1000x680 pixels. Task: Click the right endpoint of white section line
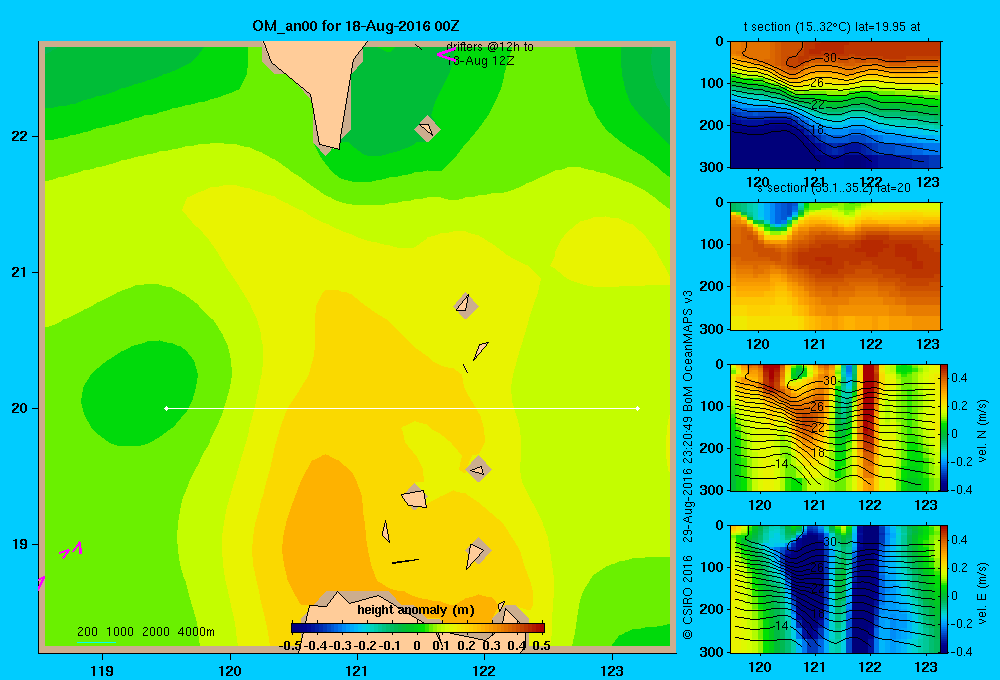coord(638,408)
